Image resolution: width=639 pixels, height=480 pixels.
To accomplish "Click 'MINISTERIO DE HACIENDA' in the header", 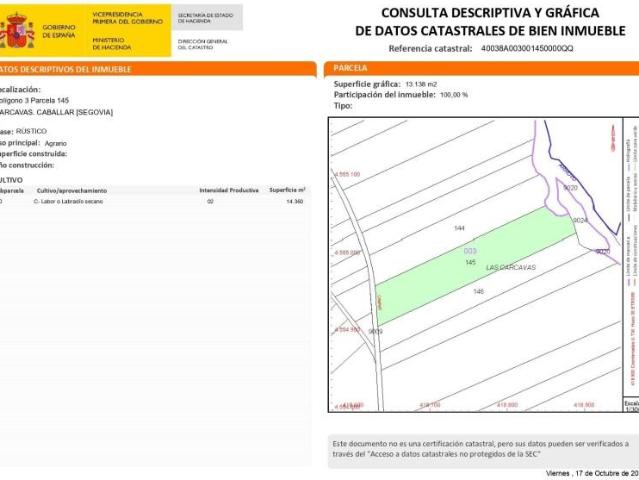I will tap(112, 44).
